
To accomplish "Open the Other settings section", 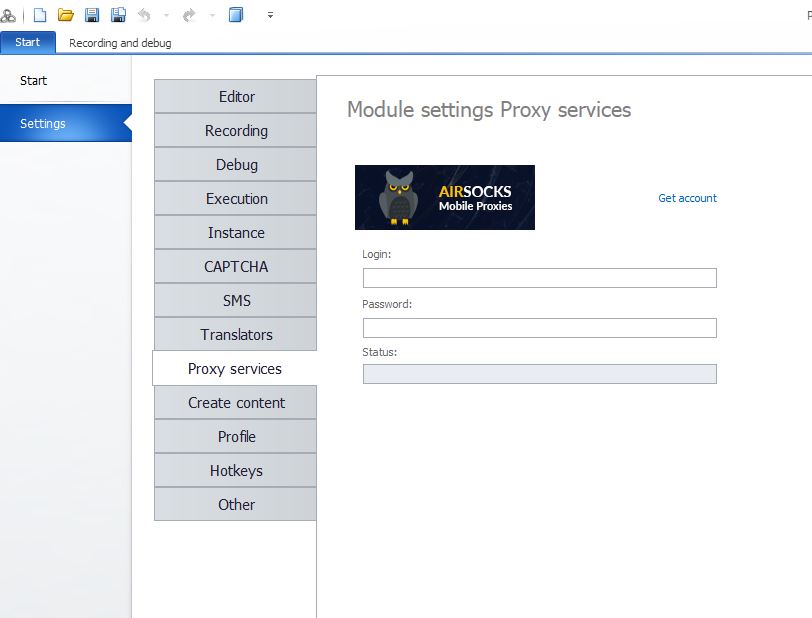I will coord(235,505).
